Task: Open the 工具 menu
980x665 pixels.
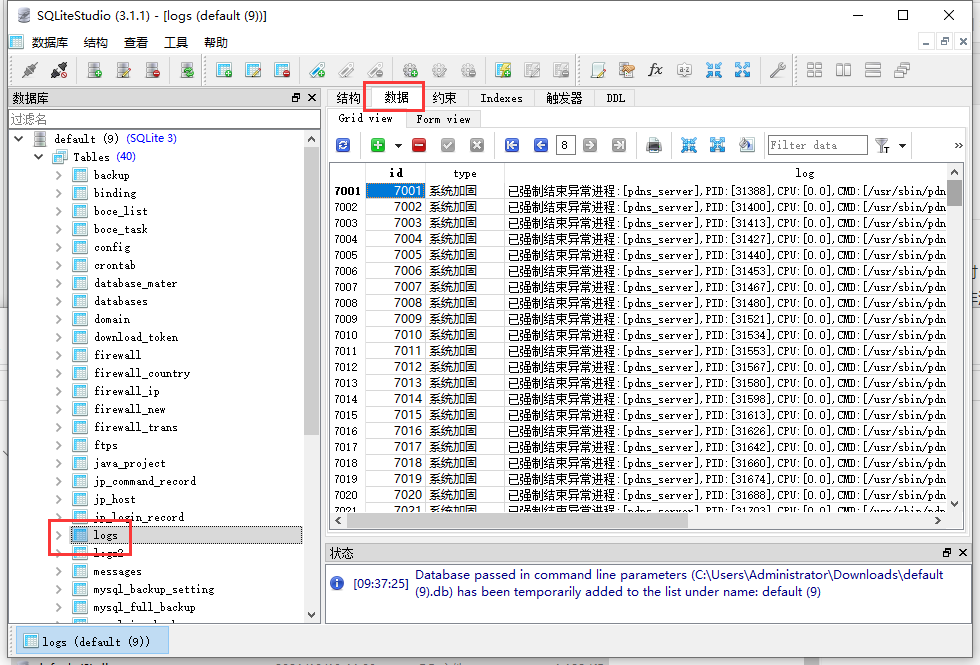Action: [x=176, y=42]
